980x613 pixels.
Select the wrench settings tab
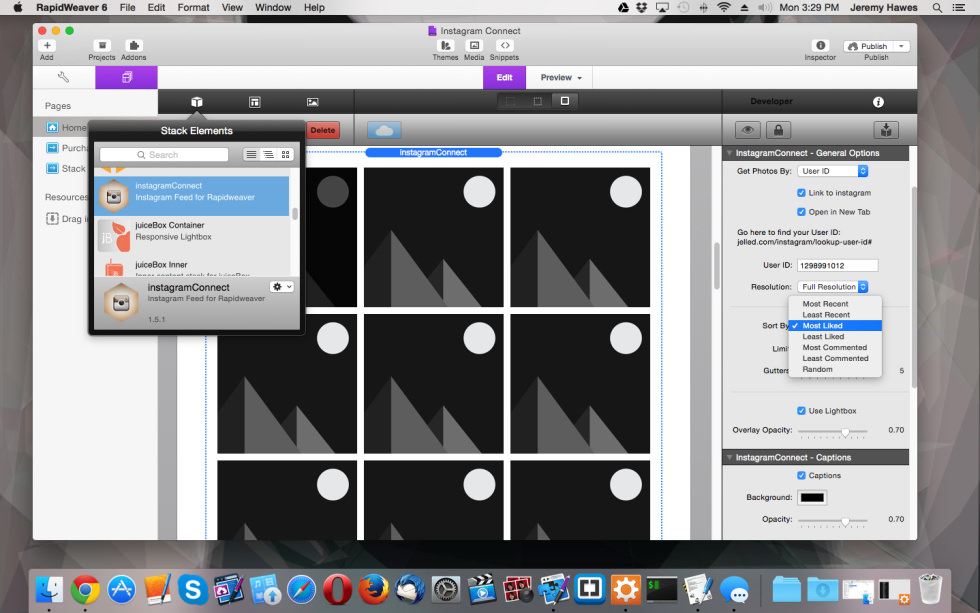pyautogui.click(x=64, y=77)
